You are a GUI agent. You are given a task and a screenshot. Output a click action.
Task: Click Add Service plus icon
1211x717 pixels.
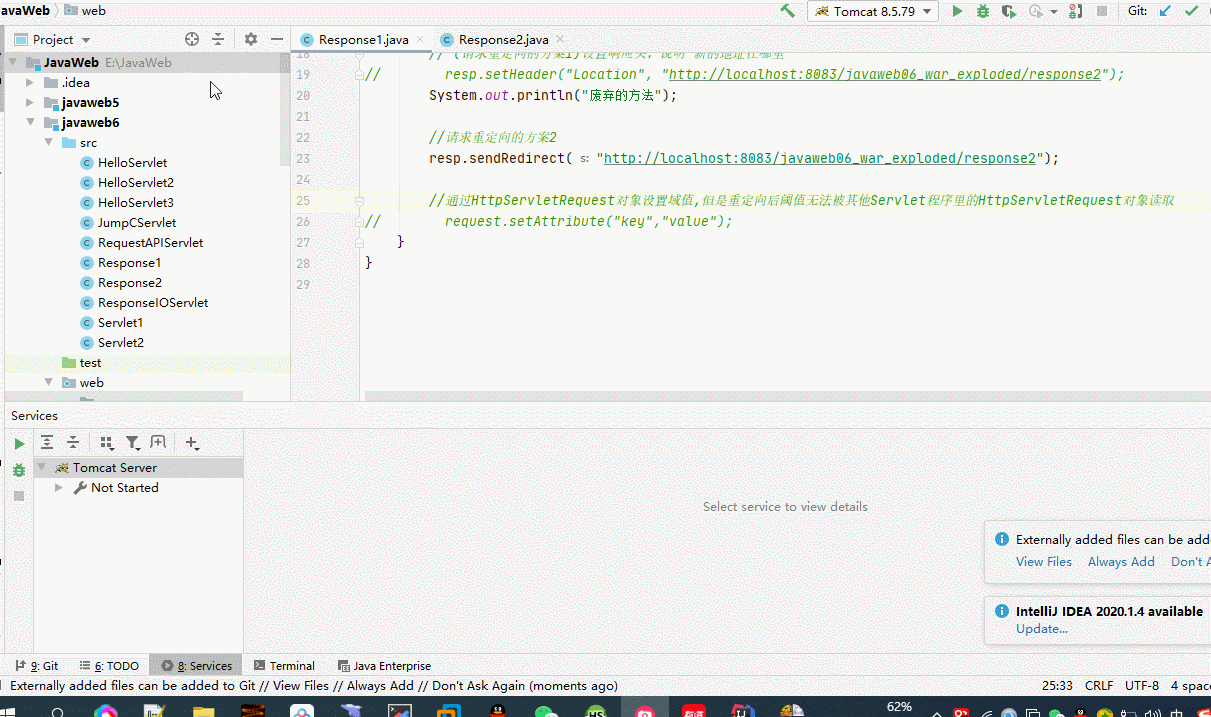(x=192, y=442)
